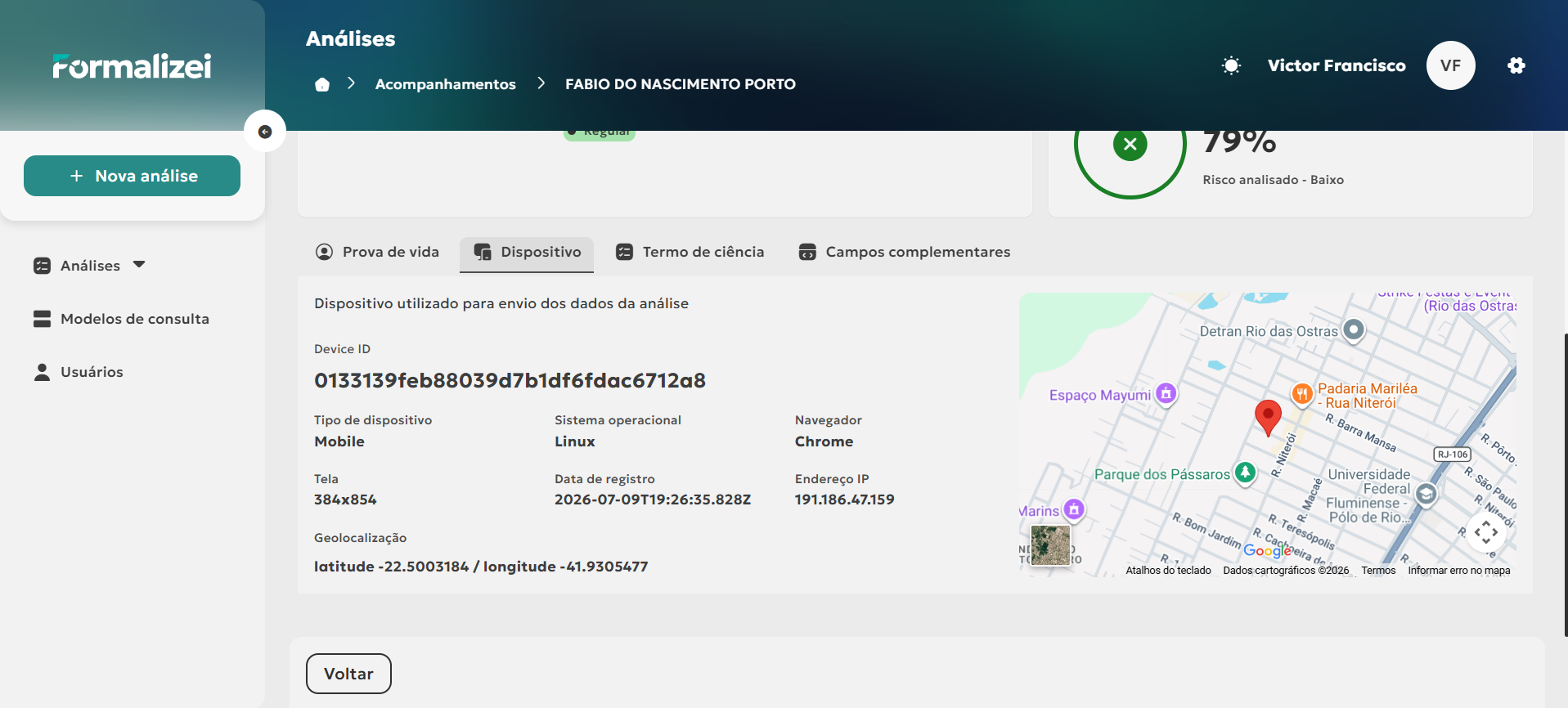
Task: Click the red location pin on map
Action: pyautogui.click(x=1268, y=417)
